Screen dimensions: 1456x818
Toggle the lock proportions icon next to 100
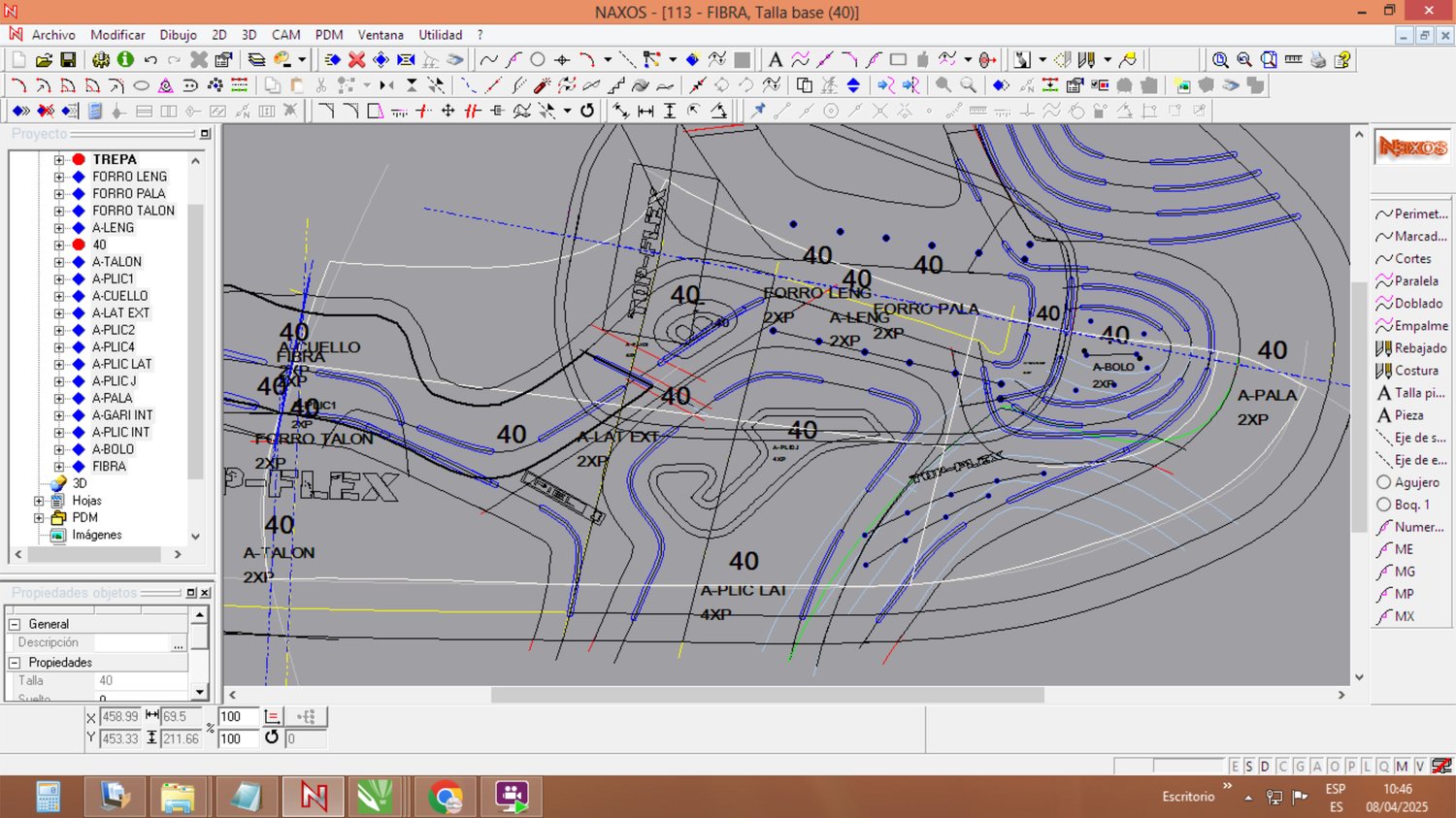pos(273,717)
